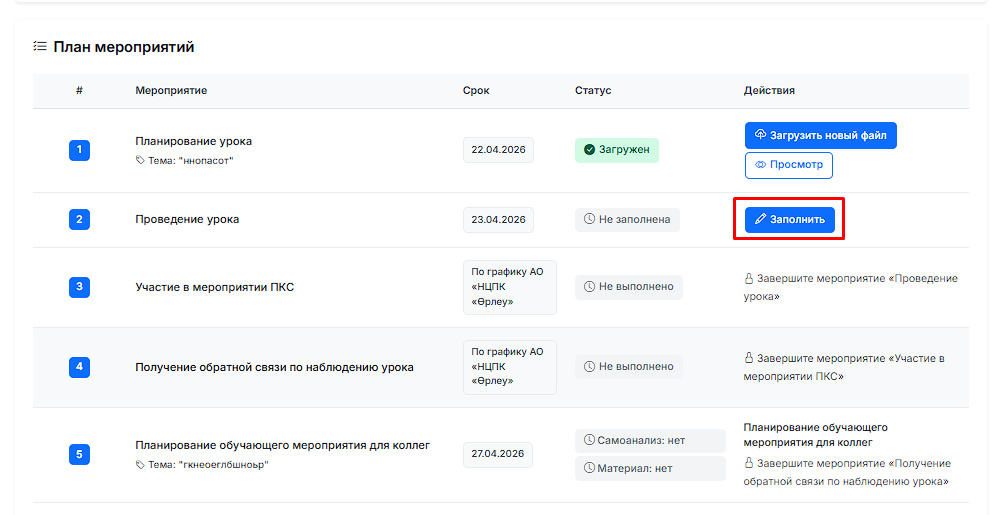
Task: Click the pencil icon in Заполнить button
Action: [760, 219]
